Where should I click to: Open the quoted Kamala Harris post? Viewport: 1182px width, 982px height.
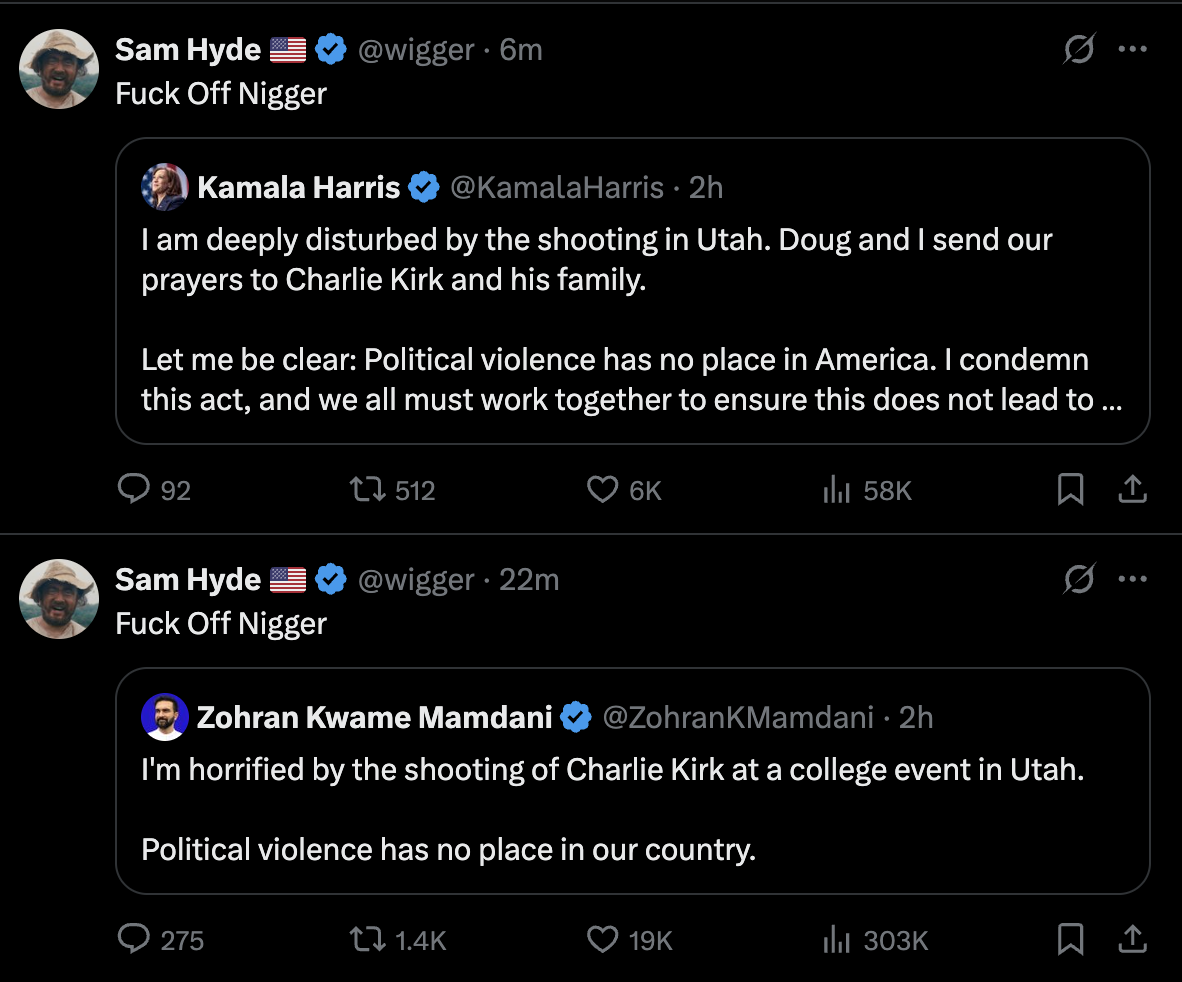click(632, 320)
